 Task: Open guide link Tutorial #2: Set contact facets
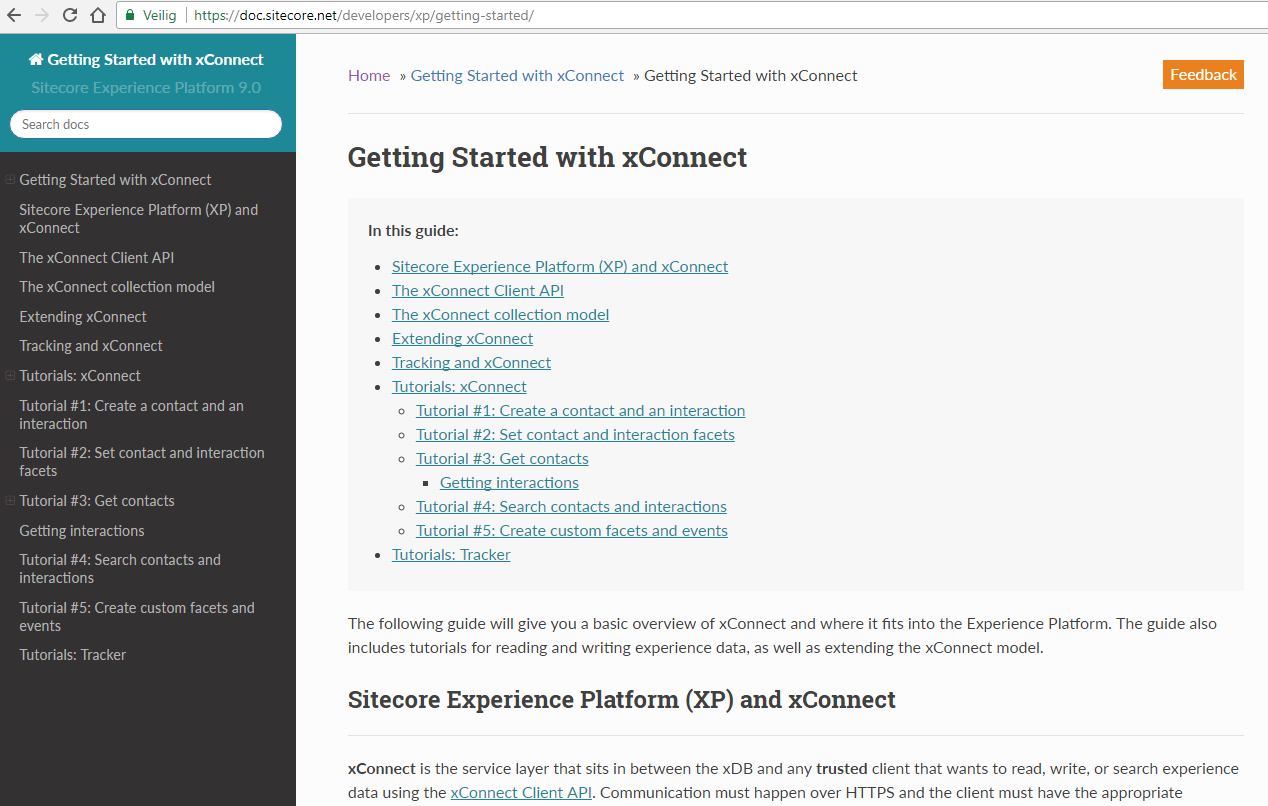click(x=575, y=434)
